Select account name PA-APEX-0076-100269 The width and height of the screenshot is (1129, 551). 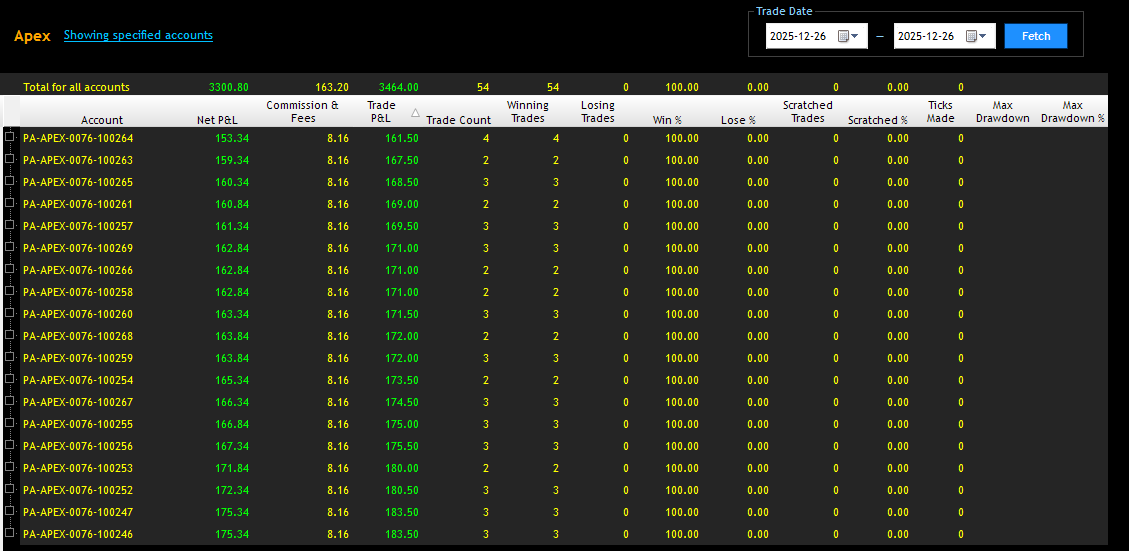[x=78, y=248]
